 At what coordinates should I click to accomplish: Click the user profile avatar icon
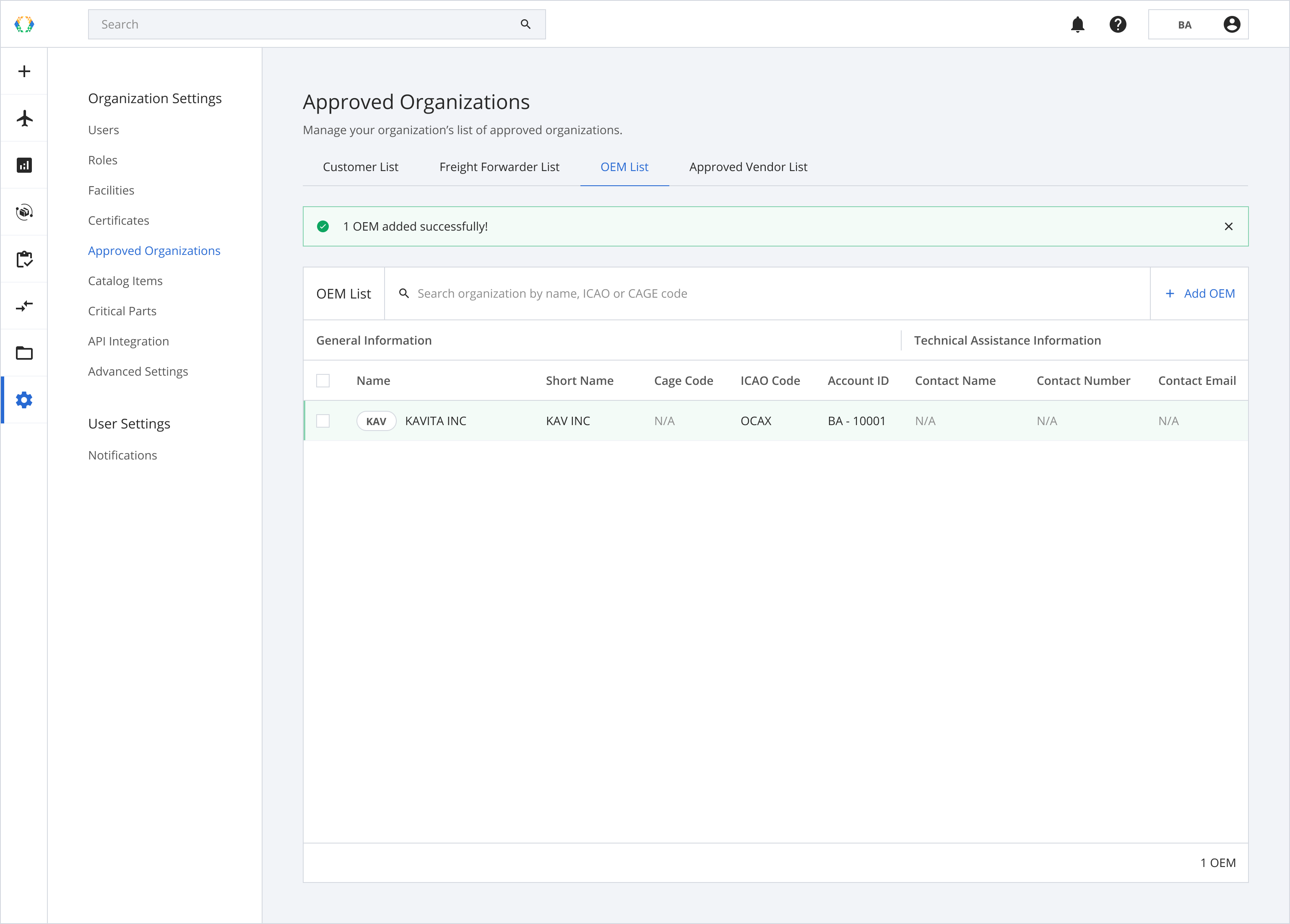tap(1231, 24)
